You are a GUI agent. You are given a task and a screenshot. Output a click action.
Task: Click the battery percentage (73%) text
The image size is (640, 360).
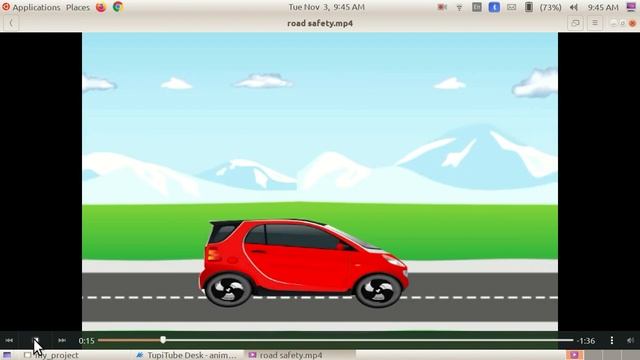click(x=550, y=7)
